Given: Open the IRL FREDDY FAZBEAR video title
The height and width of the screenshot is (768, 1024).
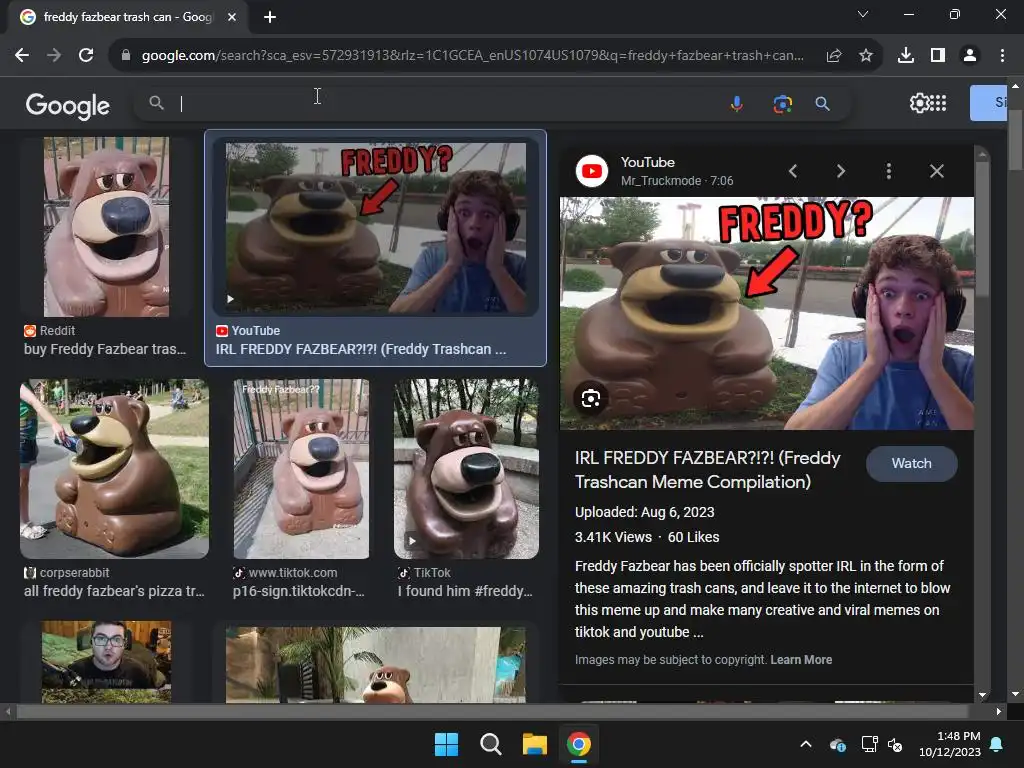Looking at the screenshot, I should 707,470.
